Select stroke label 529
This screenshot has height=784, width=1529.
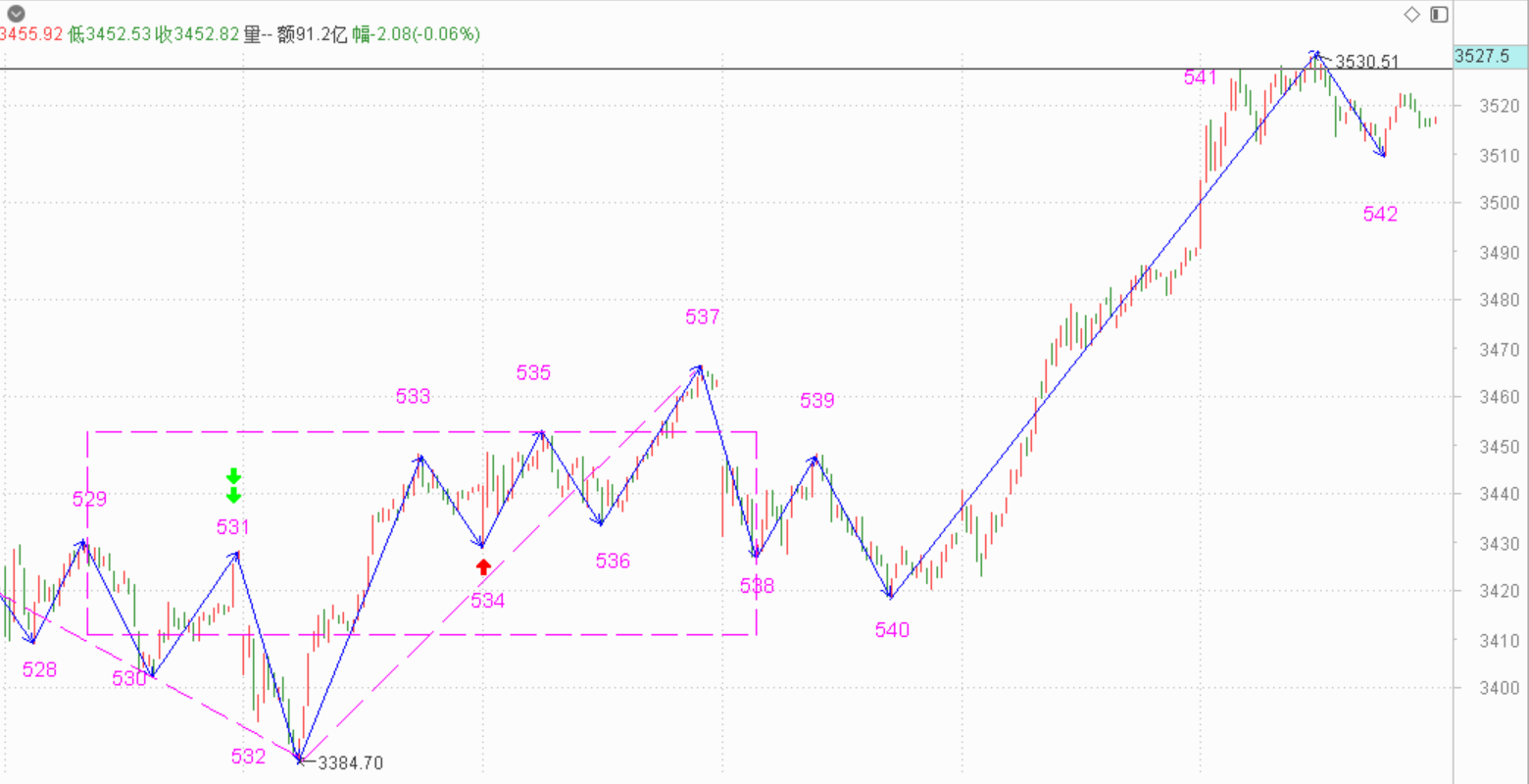tap(89, 499)
